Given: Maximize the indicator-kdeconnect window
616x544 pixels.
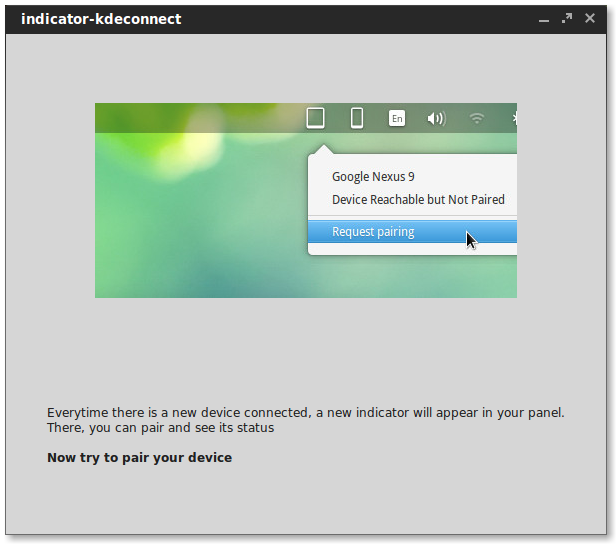Looking at the screenshot, I should click(567, 18).
